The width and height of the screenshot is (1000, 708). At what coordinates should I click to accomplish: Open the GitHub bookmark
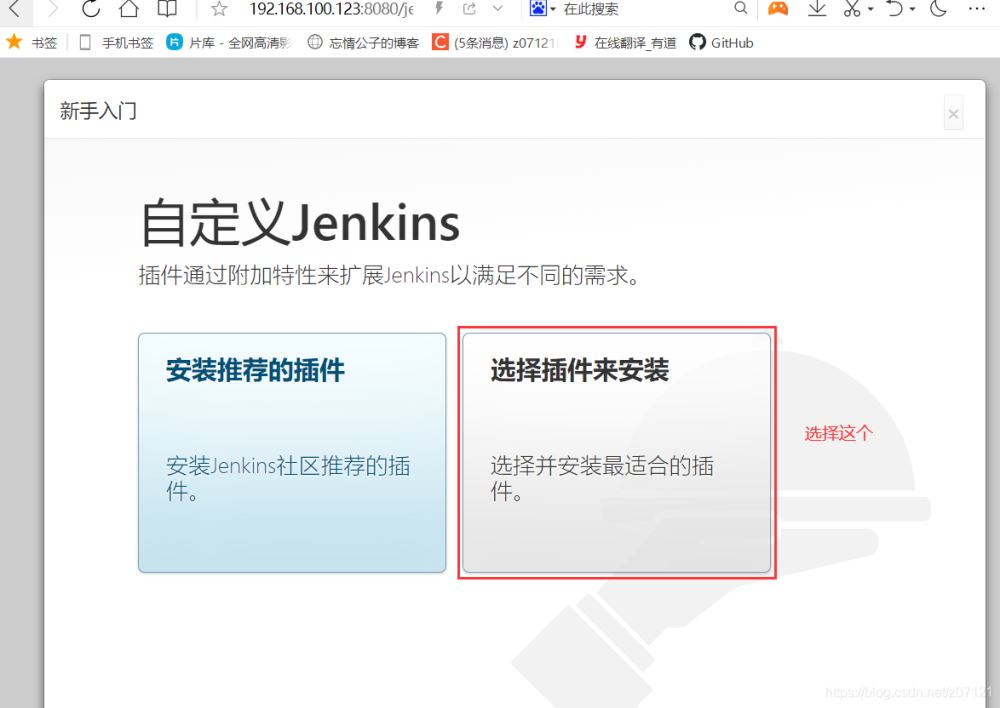click(721, 43)
